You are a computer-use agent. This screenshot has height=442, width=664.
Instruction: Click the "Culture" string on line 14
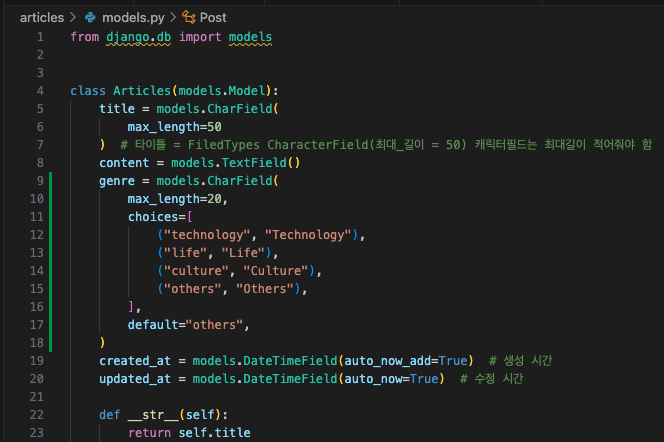tap(276, 271)
